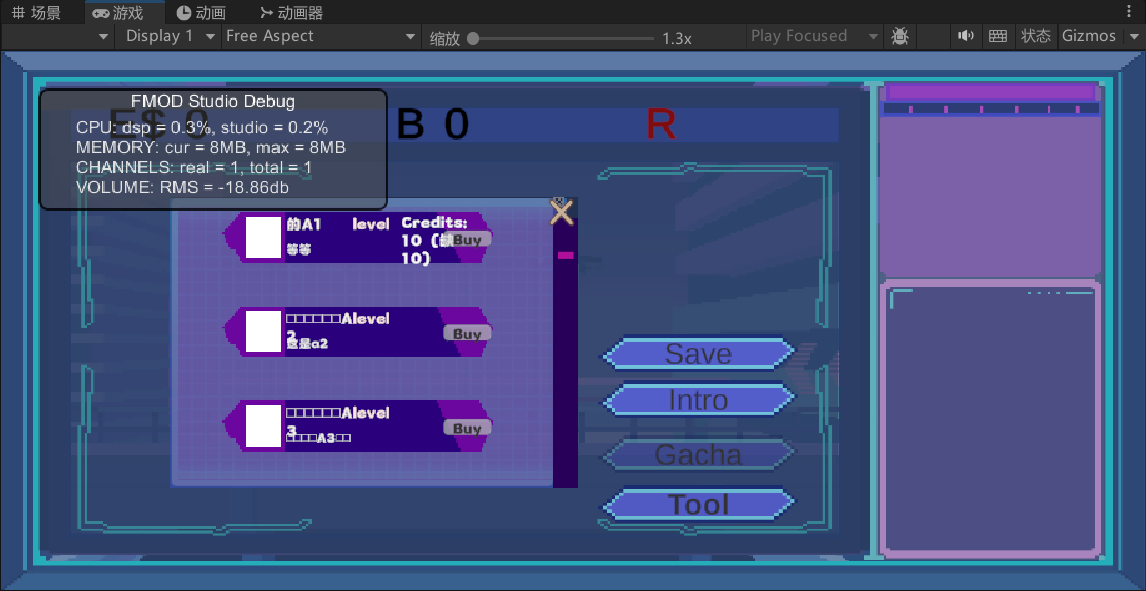Close the shop panel with X icon
Image resolution: width=1146 pixels, height=591 pixels.
[562, 211]
